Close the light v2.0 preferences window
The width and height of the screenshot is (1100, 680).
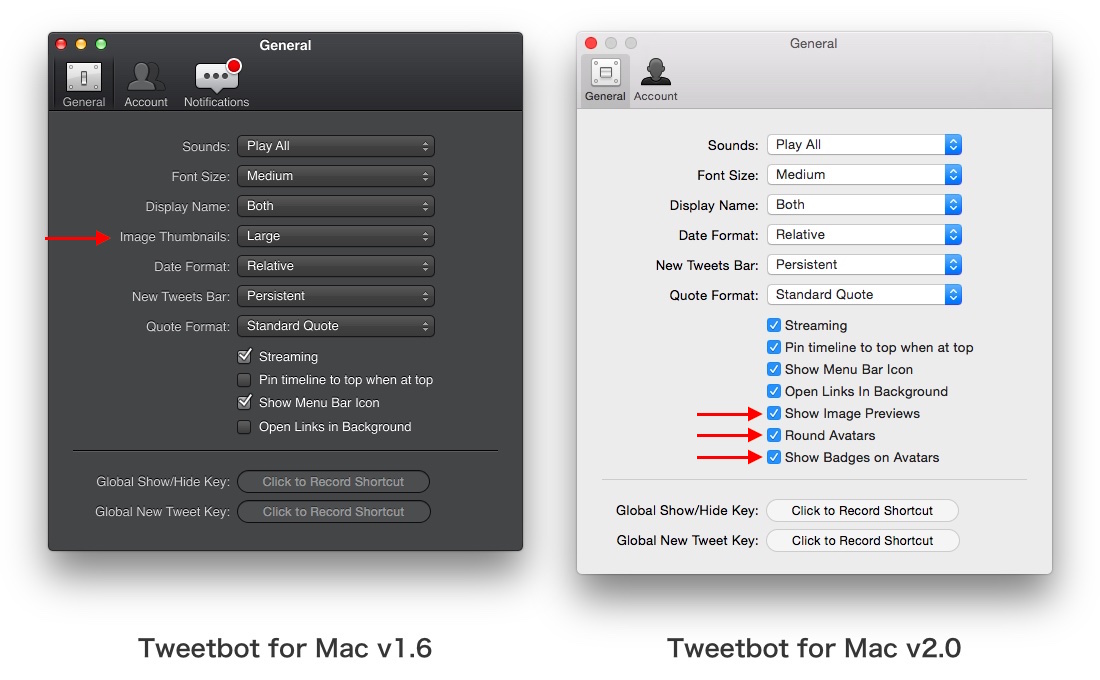[x=591, y=43]
